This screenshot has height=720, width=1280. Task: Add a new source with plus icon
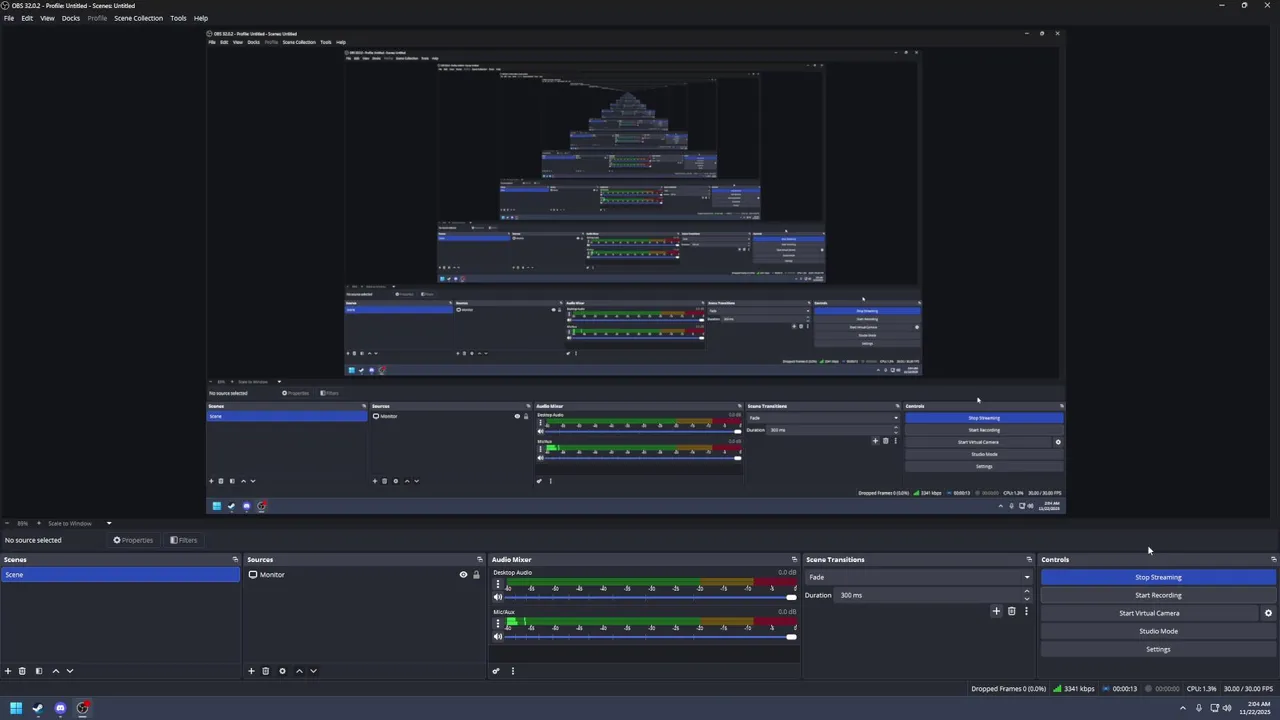coord(251,671)
